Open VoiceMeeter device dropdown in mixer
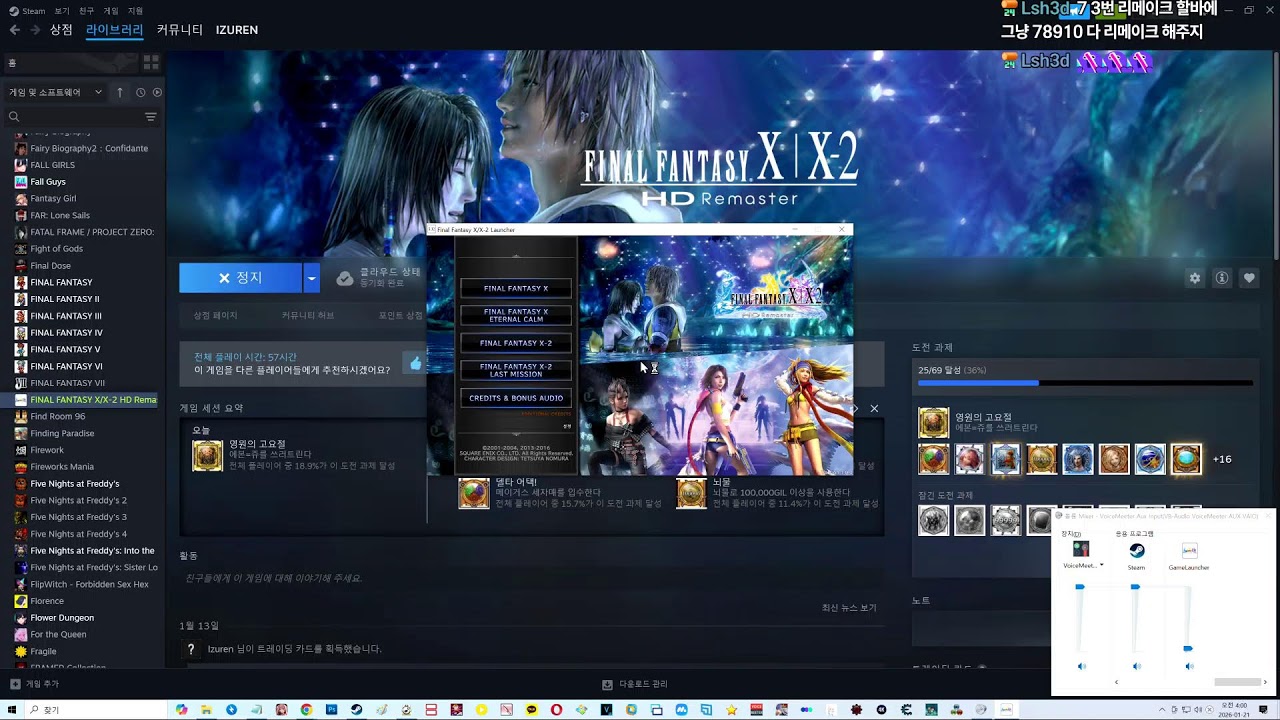This screenshot has width=1280, height=720. (x=1102, y=566)
